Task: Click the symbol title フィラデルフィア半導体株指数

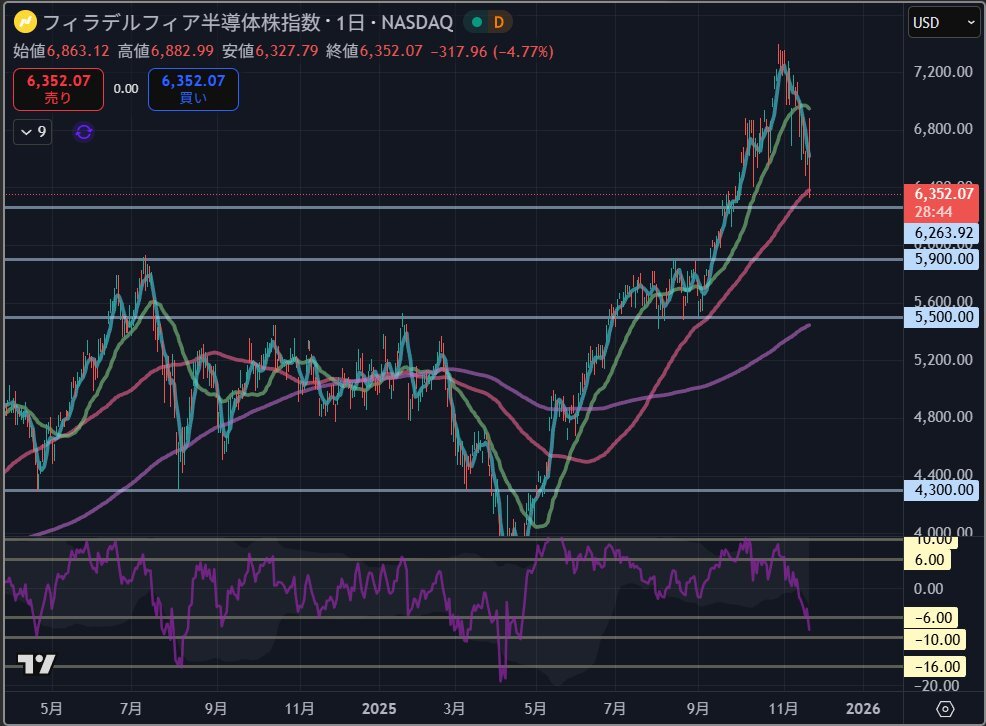Action: click(x=181, y=23)
